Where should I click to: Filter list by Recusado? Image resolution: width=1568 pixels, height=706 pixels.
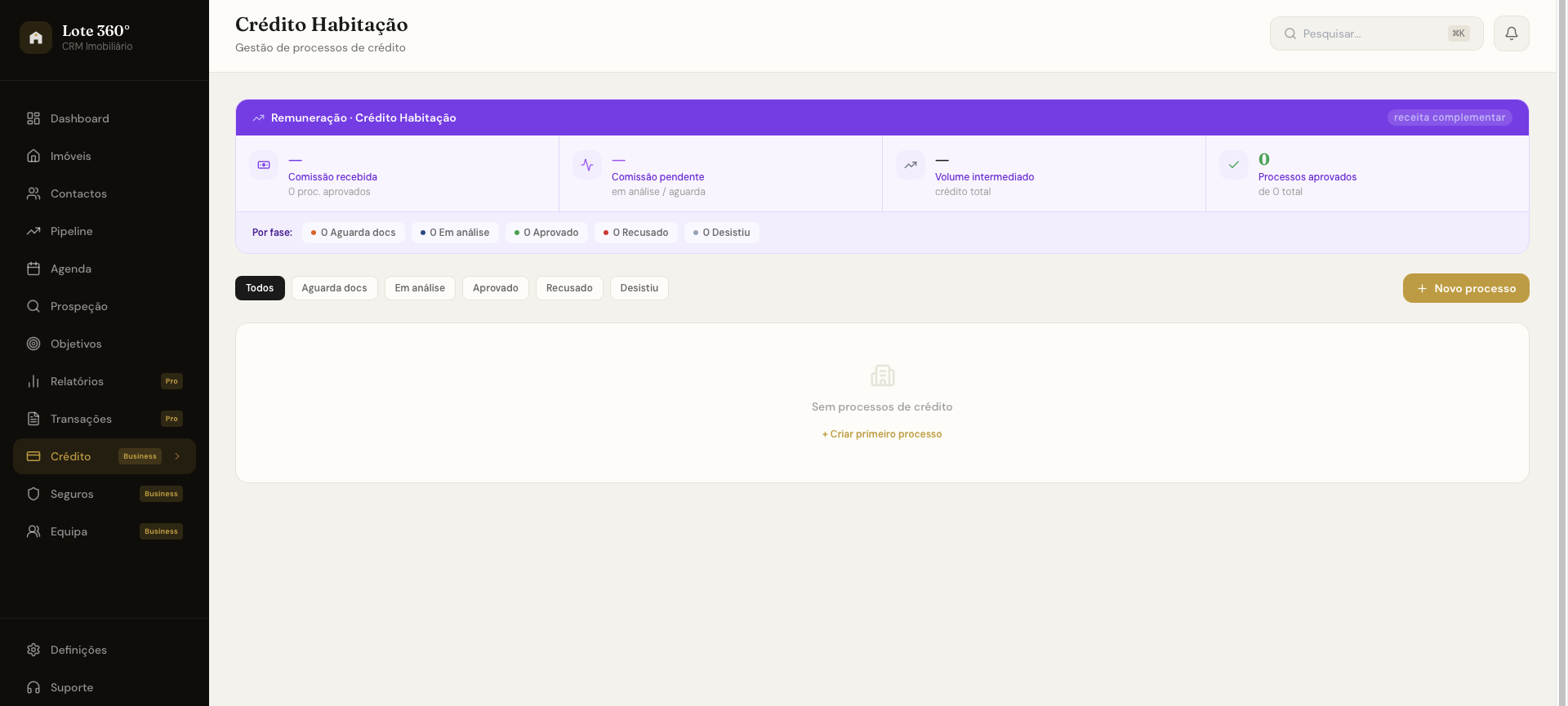pyautogui.click(x=569, y=288)
